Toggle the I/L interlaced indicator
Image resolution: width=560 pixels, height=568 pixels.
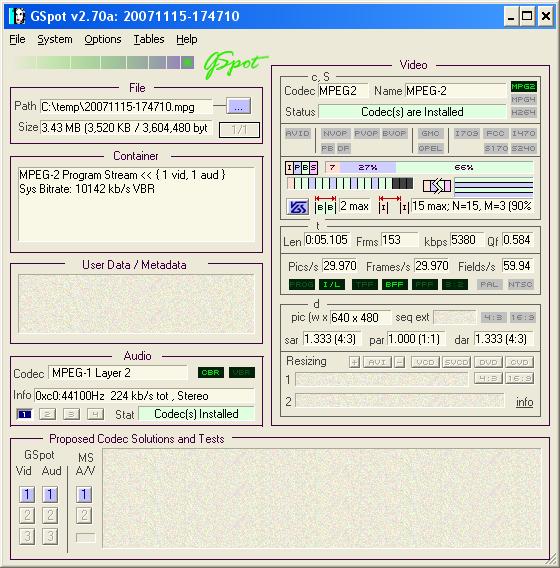[x=331, y=284]
